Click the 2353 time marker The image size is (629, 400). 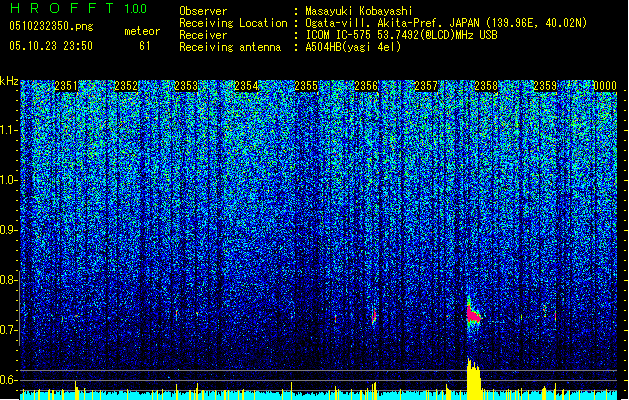[x=186, y=86]
